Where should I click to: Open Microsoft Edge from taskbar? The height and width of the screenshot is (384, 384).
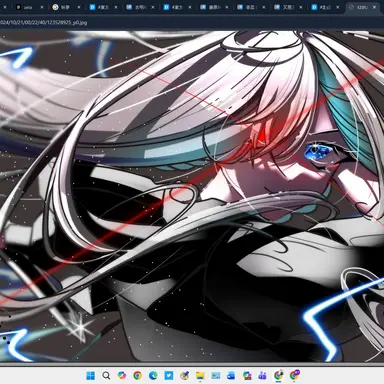point(153,376)
